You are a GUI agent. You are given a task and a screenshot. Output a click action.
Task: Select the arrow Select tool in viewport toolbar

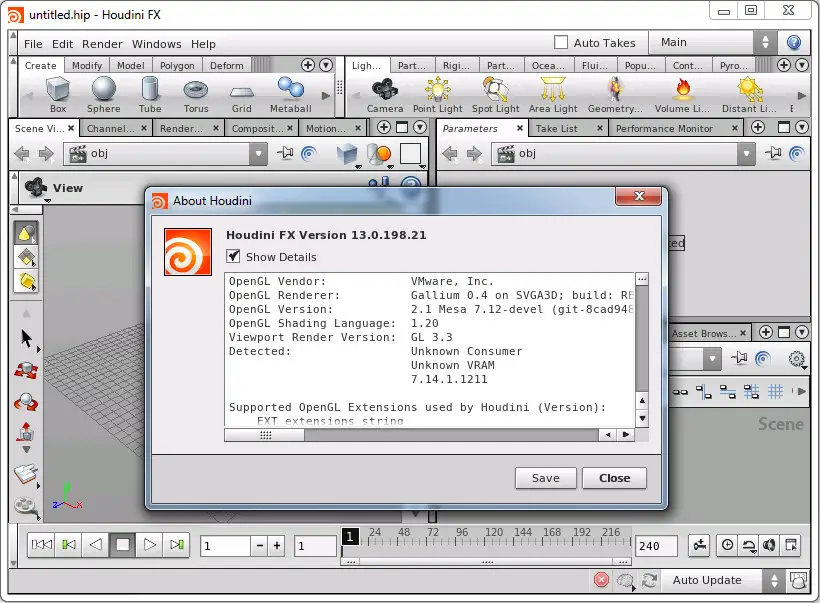point(27,339)
